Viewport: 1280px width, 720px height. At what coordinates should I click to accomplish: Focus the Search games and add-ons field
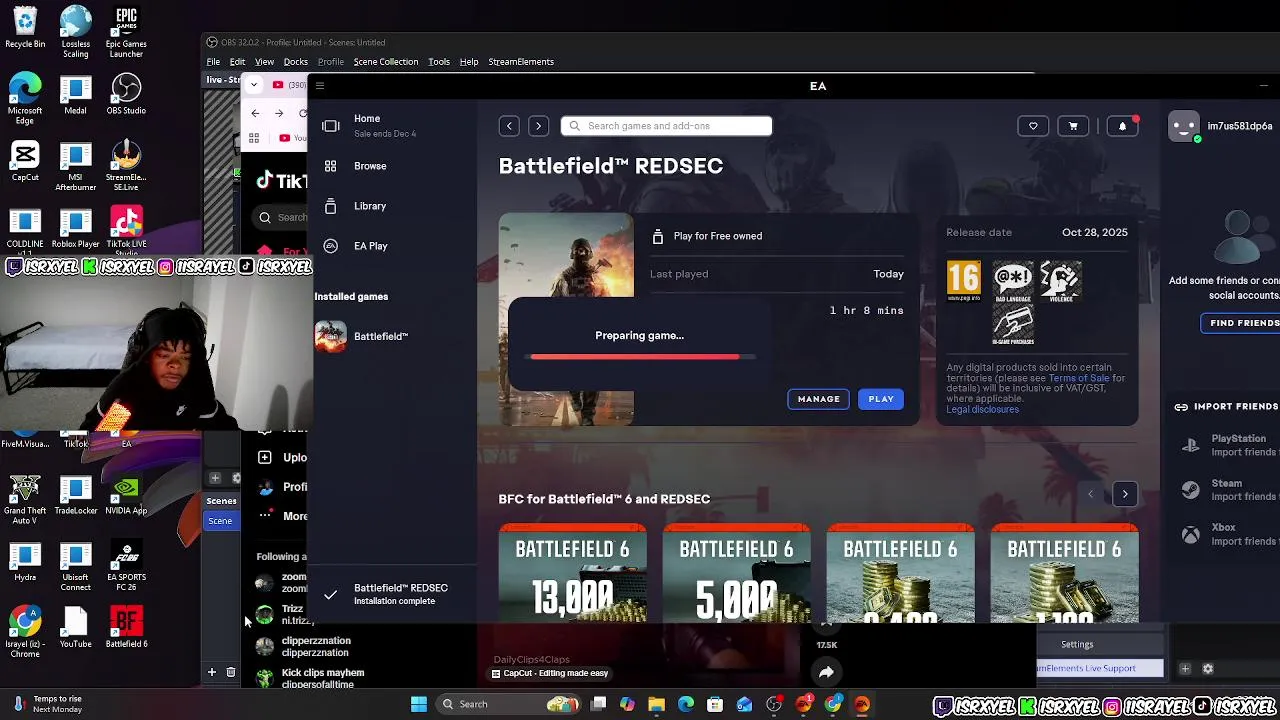667,126
